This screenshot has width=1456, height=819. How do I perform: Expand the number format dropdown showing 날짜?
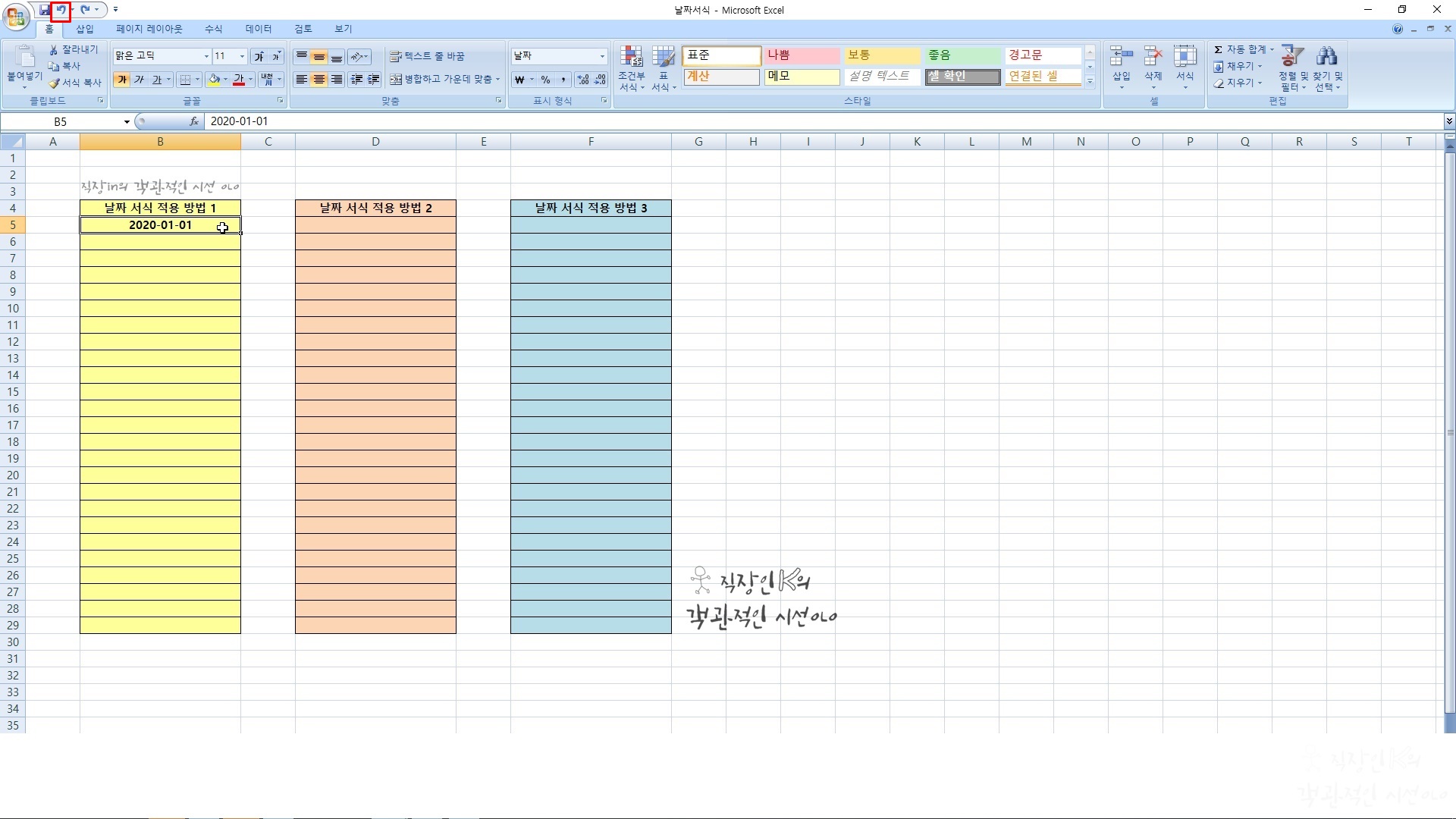[602, 56]
